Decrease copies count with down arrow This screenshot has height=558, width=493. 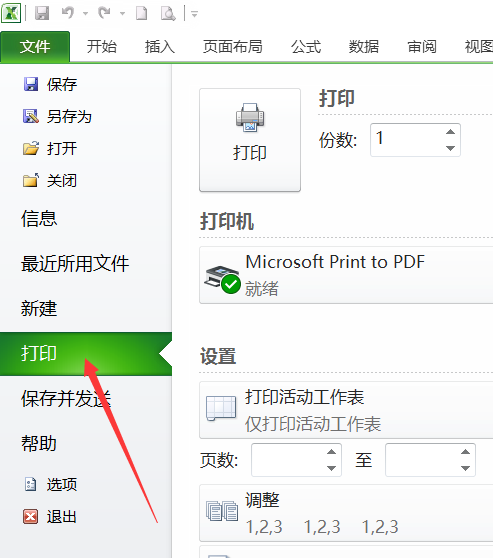[451, 148]
